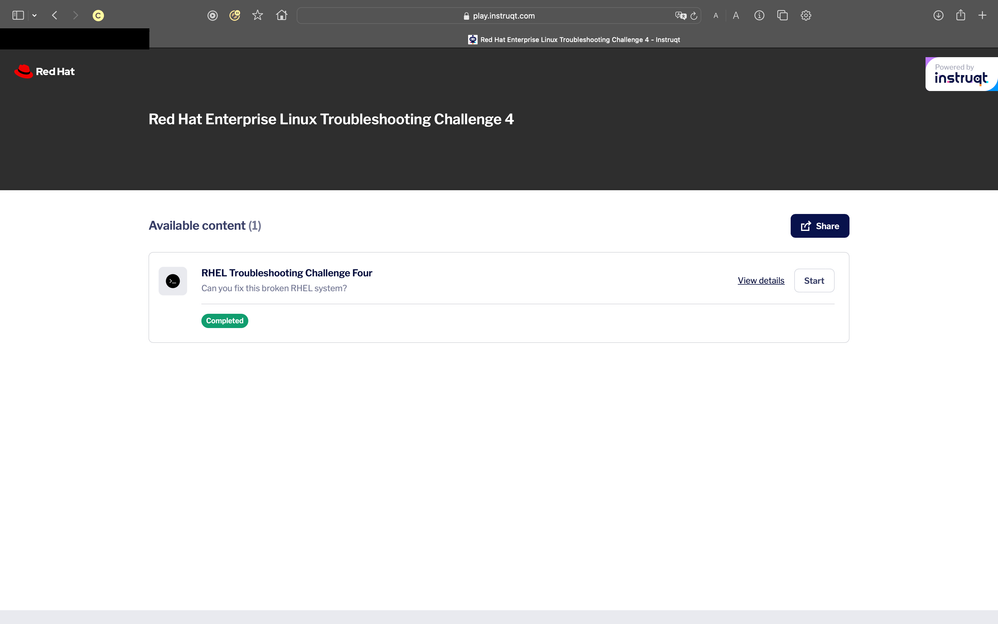This screenshot has width=998, height=624.
Task: Open the settings gear in toolbar
Action: 806,16
